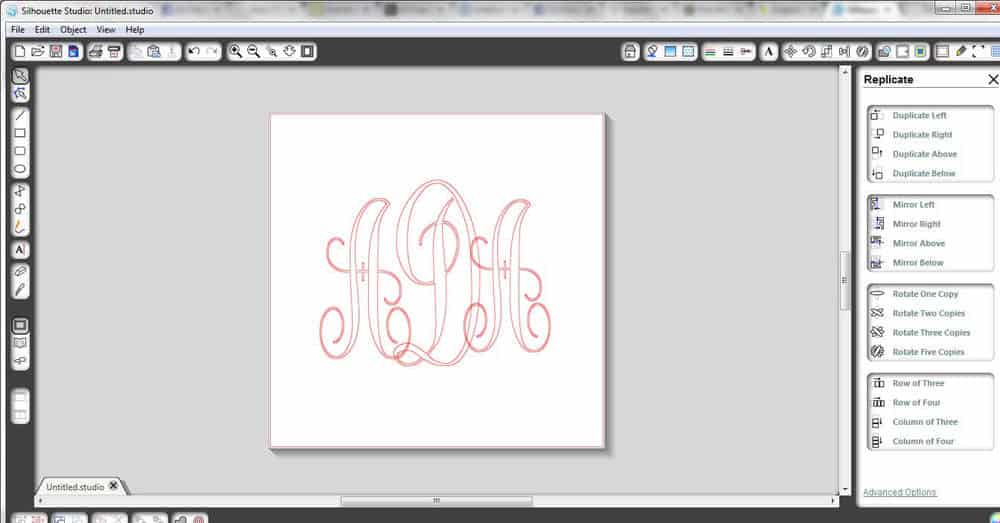Open the File menu
This screenshot has width=1000, height=523.
pos(18,29)
